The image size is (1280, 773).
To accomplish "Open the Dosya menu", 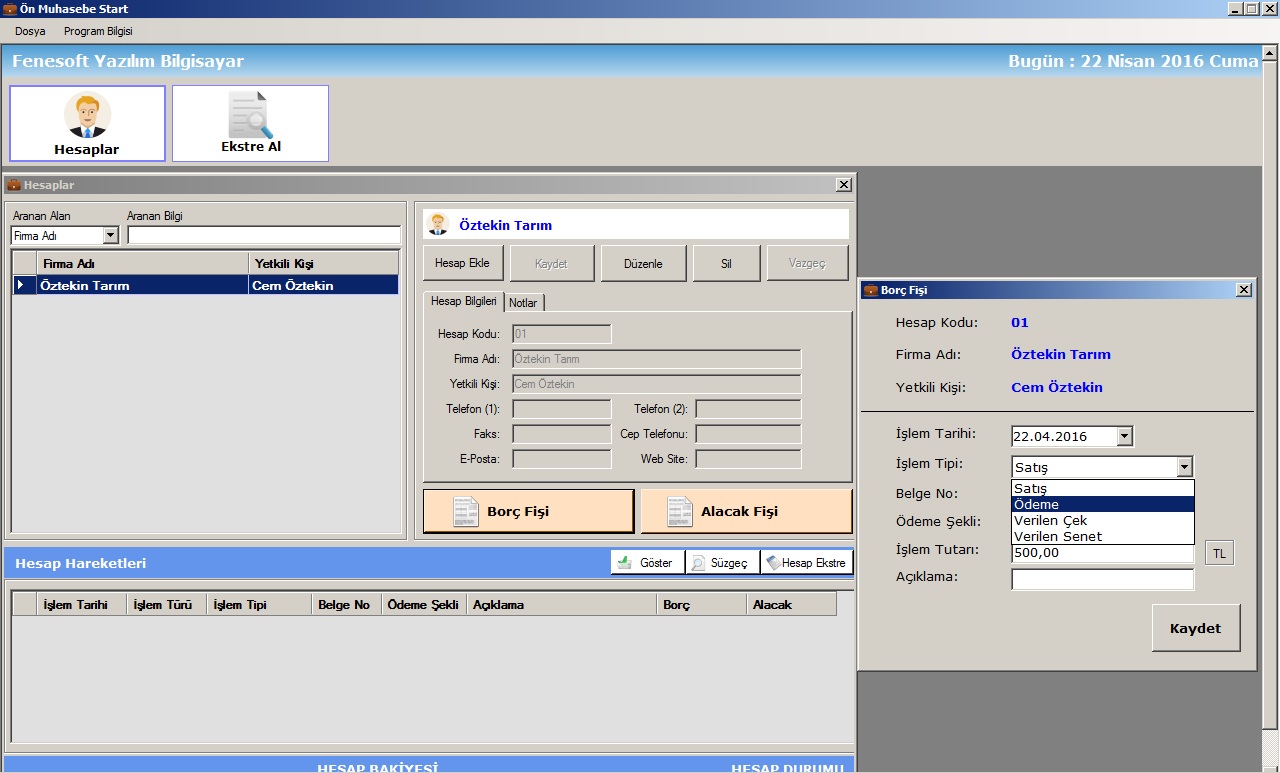I will 30,31.
